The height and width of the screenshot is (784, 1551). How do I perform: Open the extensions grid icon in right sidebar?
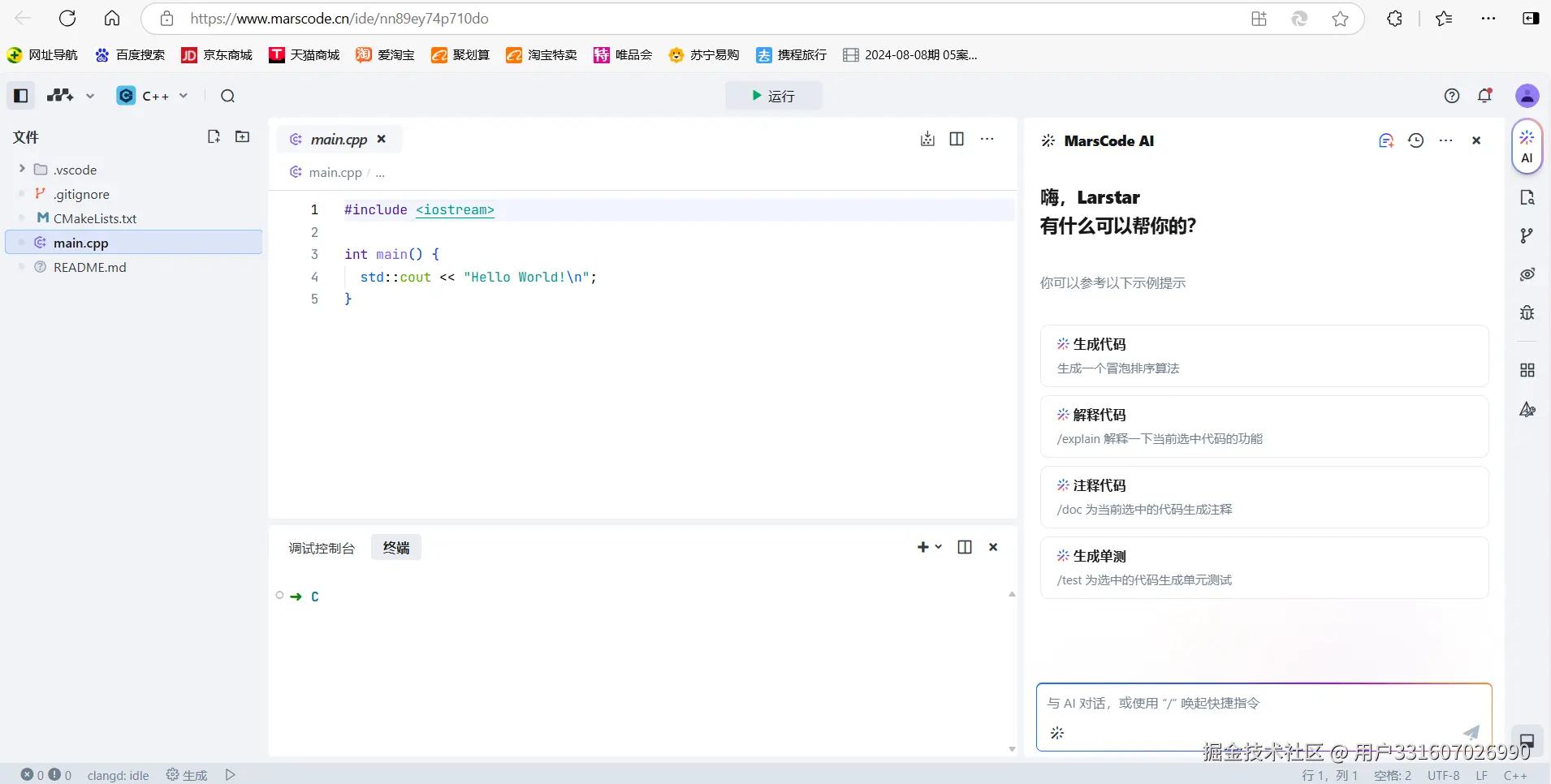click(x=1527, y=370)
